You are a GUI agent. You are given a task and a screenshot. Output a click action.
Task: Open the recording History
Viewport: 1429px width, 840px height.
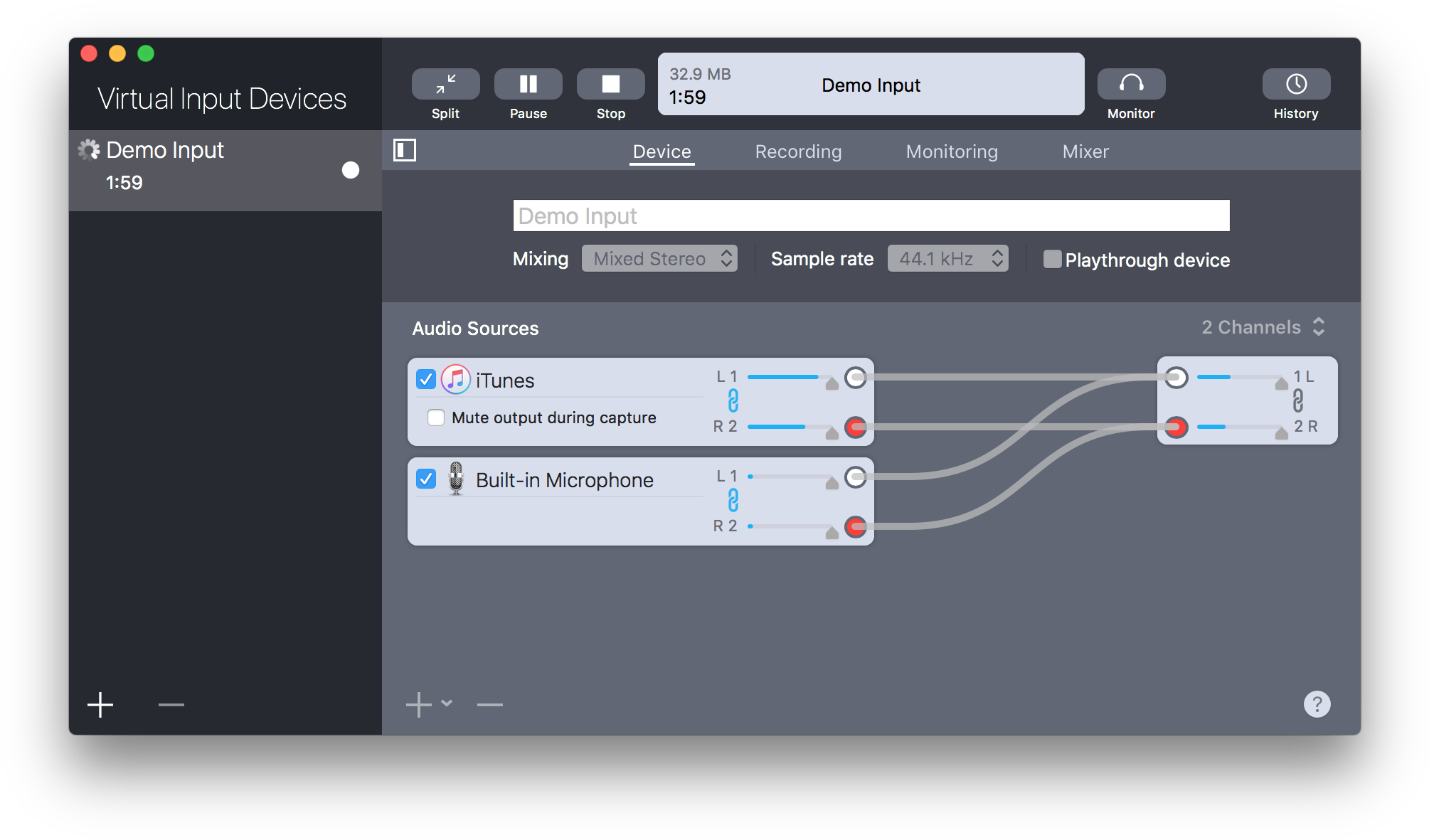1295,85
